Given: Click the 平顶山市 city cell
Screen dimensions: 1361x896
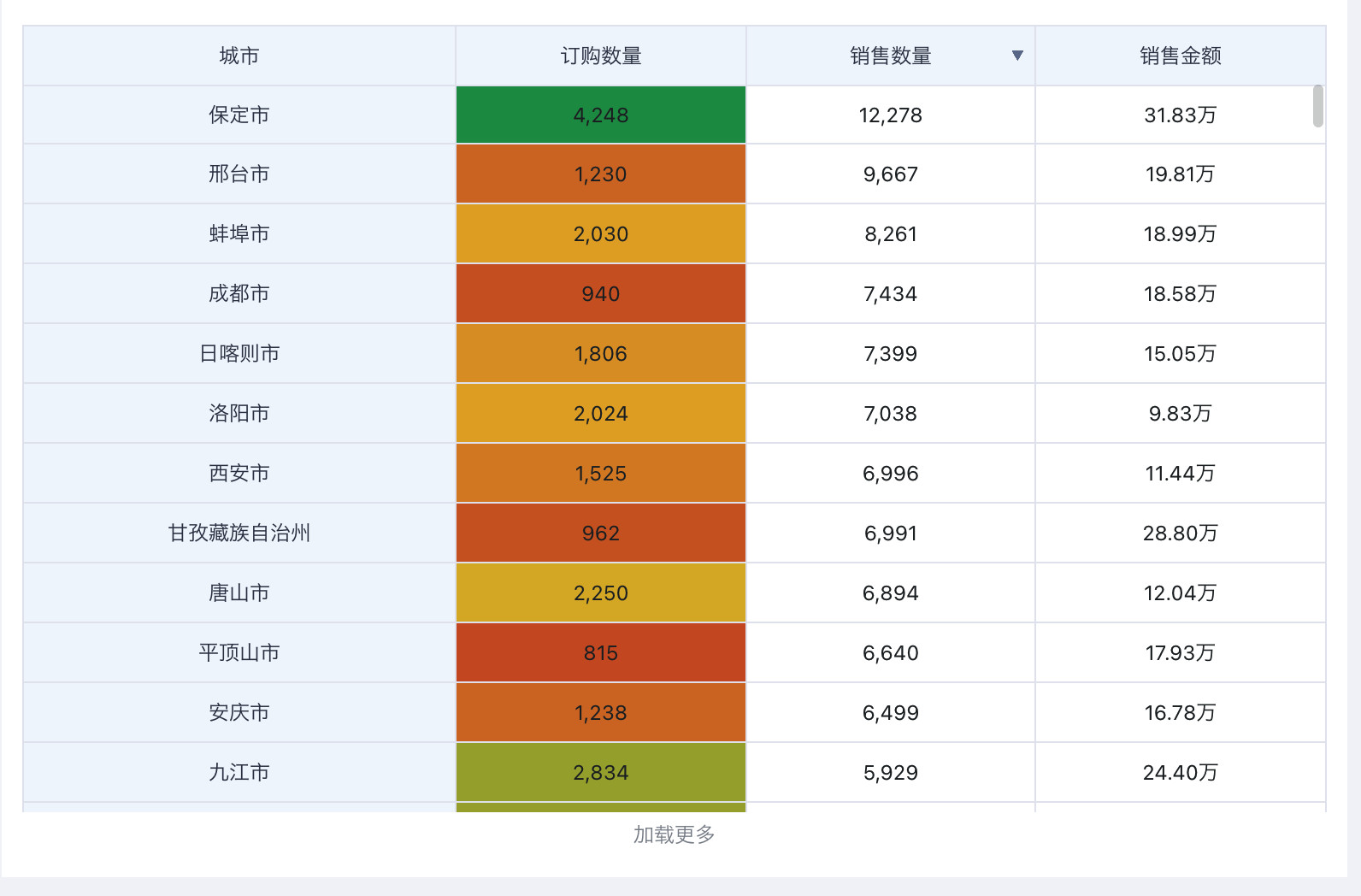Looking at the screenshot, I should [x=239, y=653].
